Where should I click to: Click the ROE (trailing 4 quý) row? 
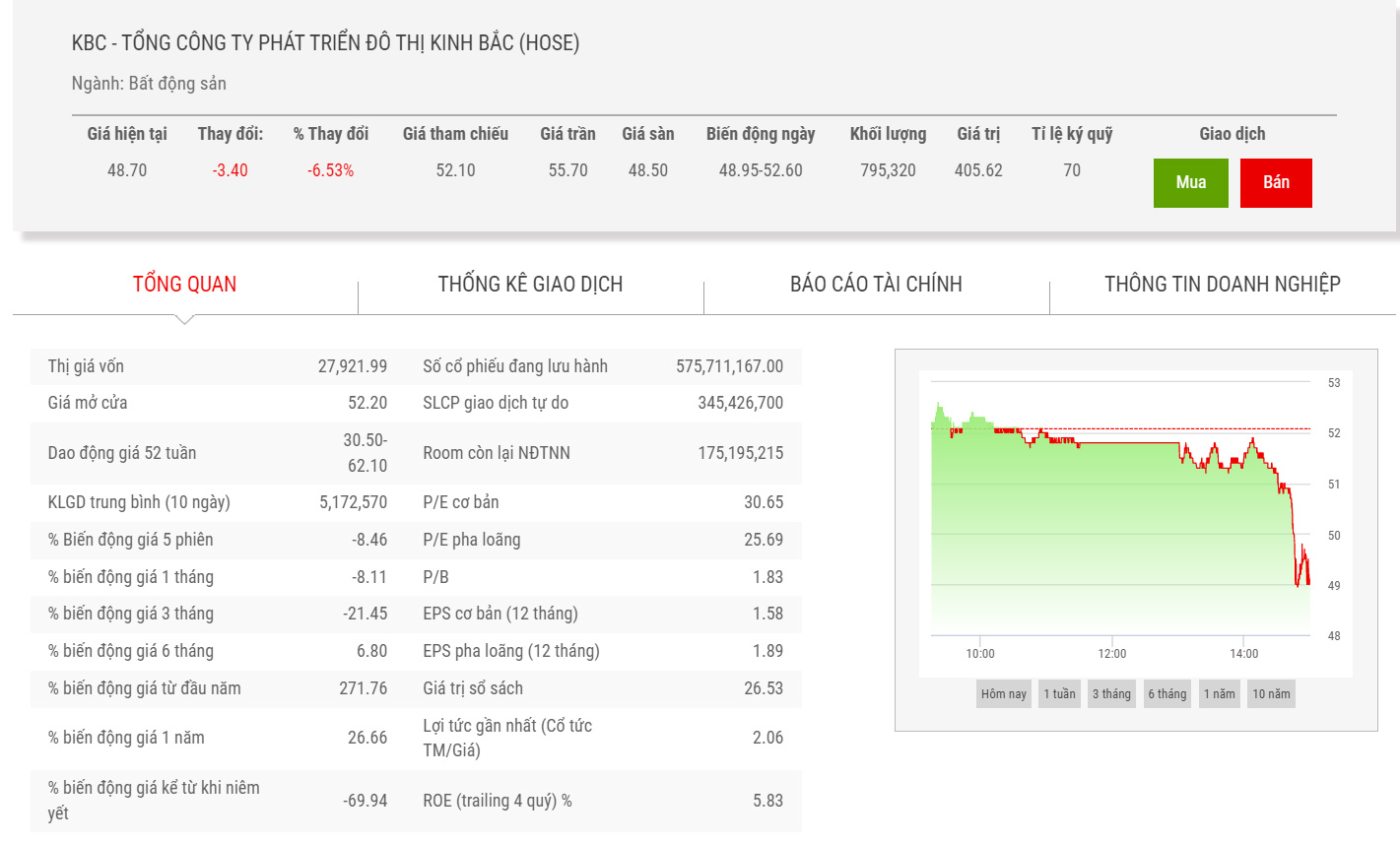[603, 801]
